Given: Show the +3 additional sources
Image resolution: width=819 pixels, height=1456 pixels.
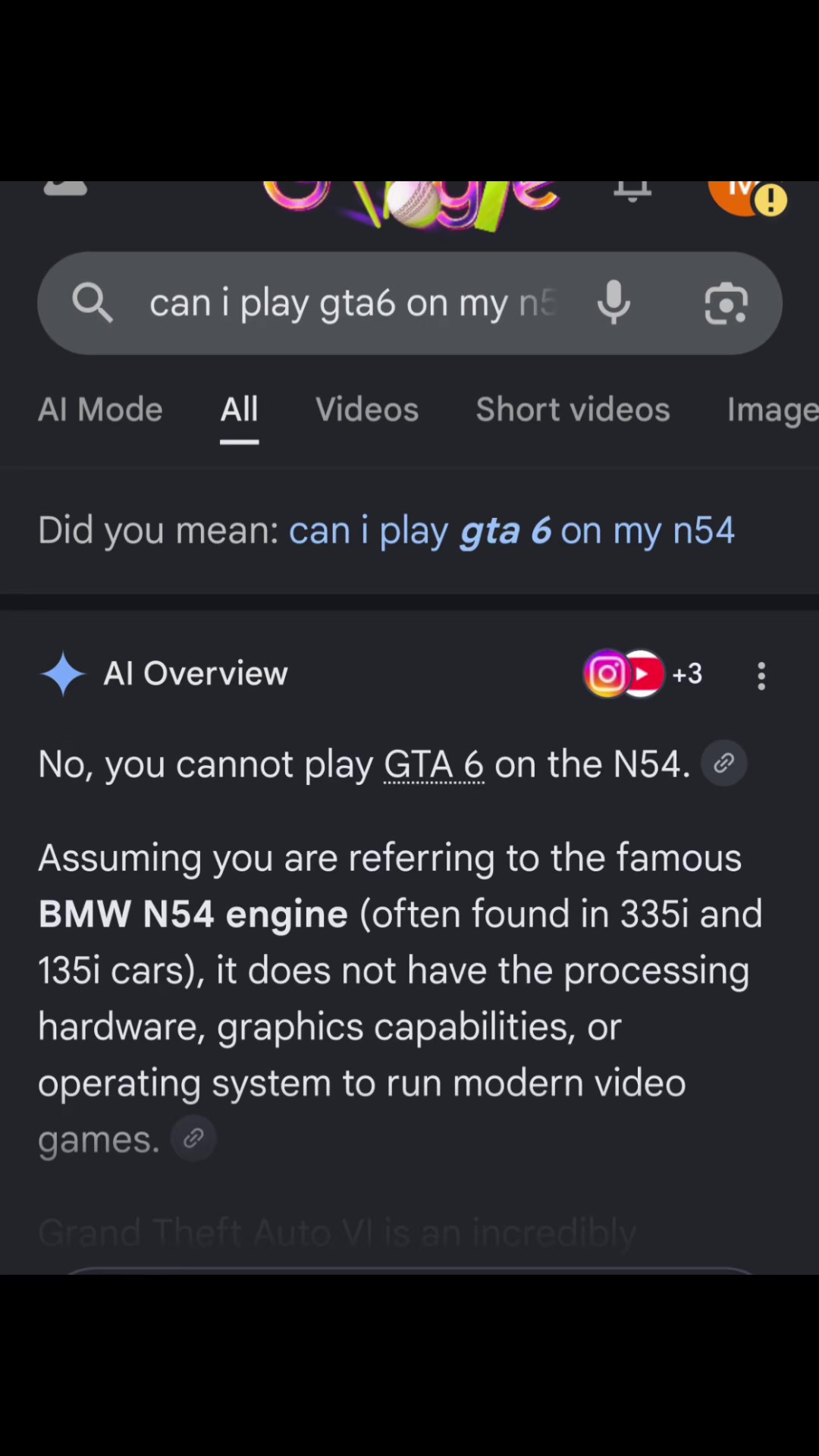Looking at the screenshot, I should [687, 673].
